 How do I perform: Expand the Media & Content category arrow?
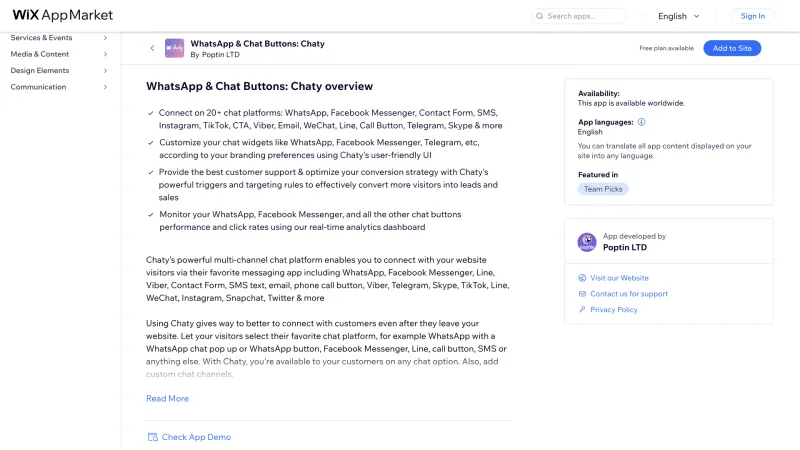[106, 54]
